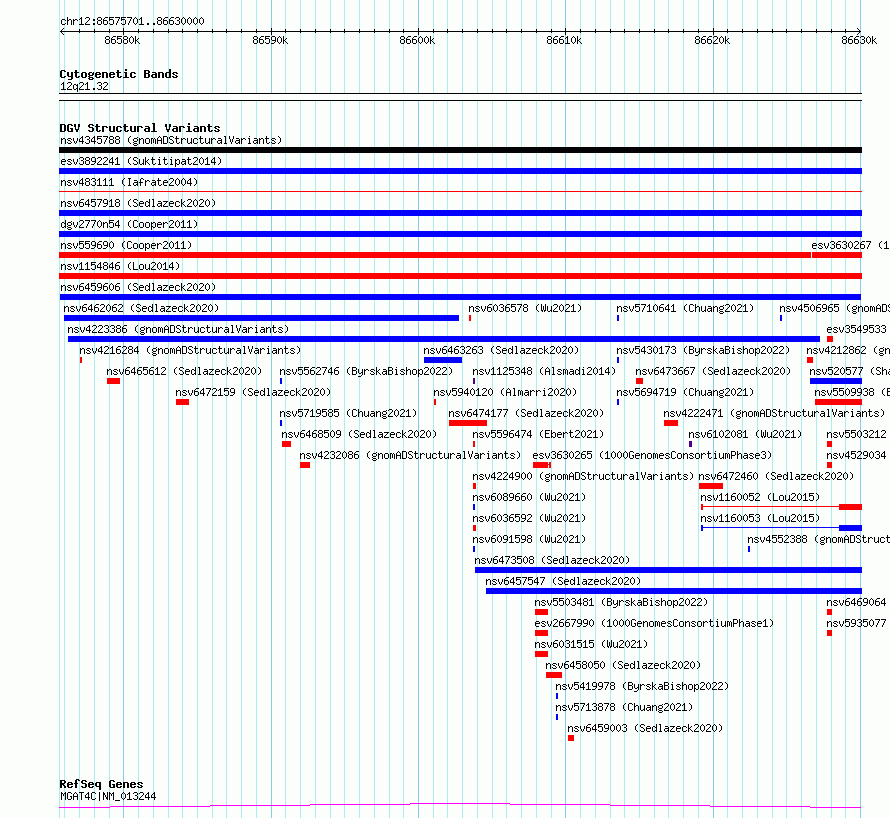Click the blue bar under nsv6462062

tap(261, 318)
